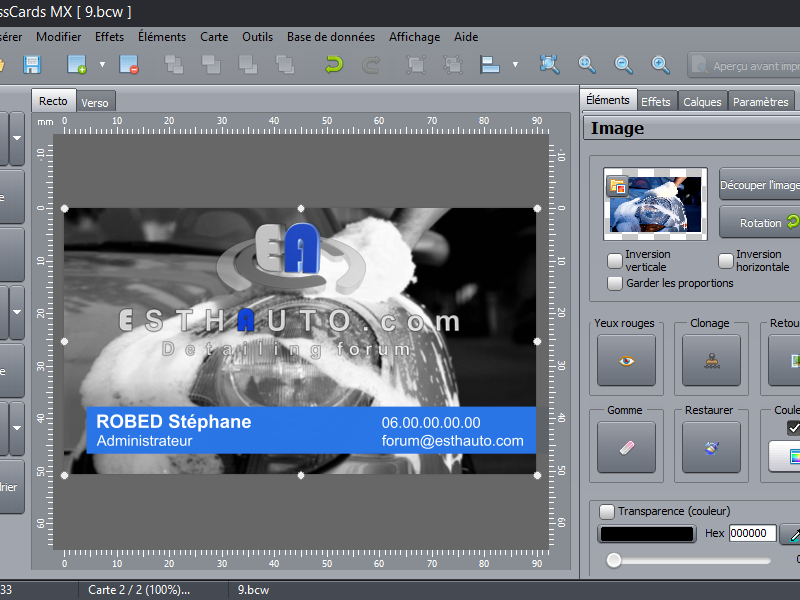
Task: Click the Carte 2 / 2 (100%) status bar entry
Action: click(x=139, y=590)
